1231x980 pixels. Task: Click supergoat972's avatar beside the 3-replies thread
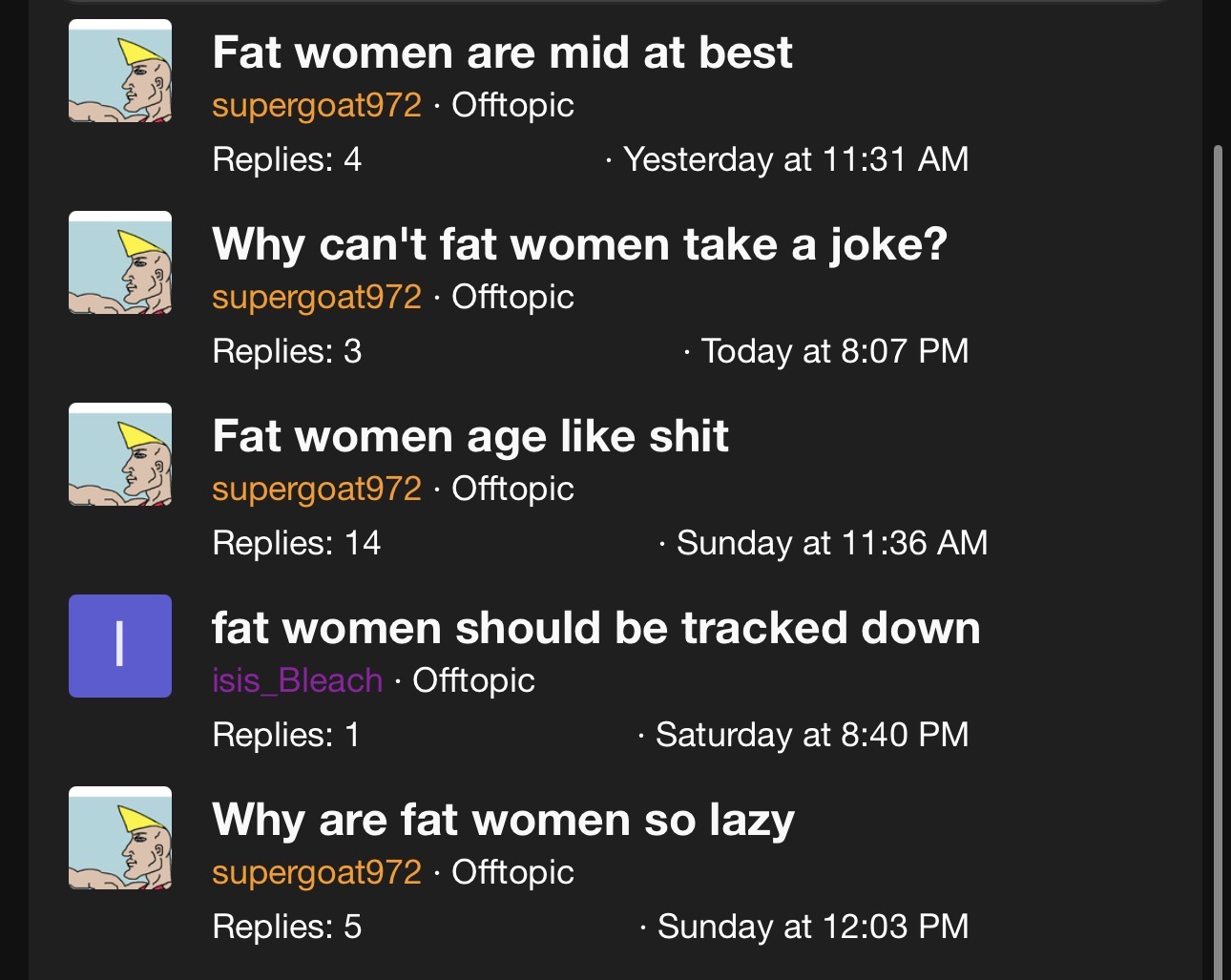tap(120, 262)
